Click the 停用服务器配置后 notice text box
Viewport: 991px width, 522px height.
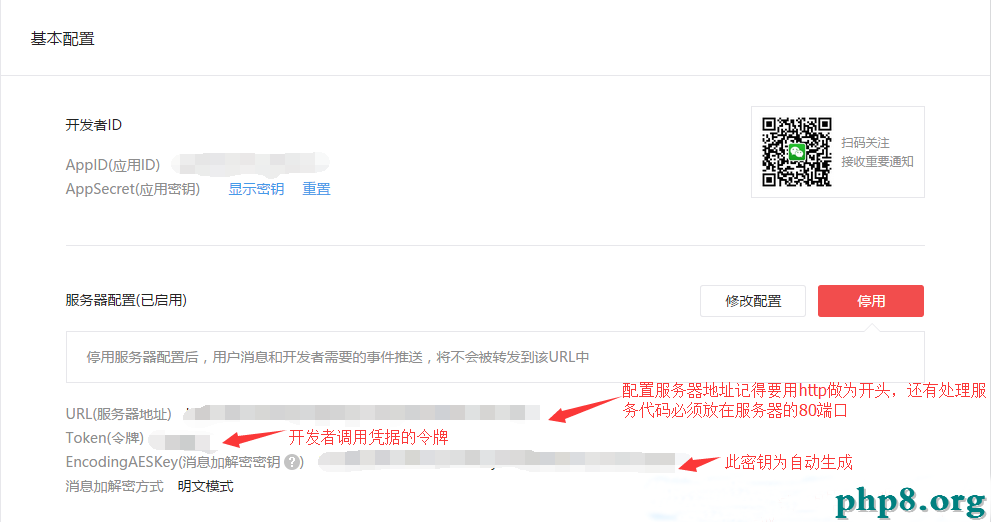495,357
